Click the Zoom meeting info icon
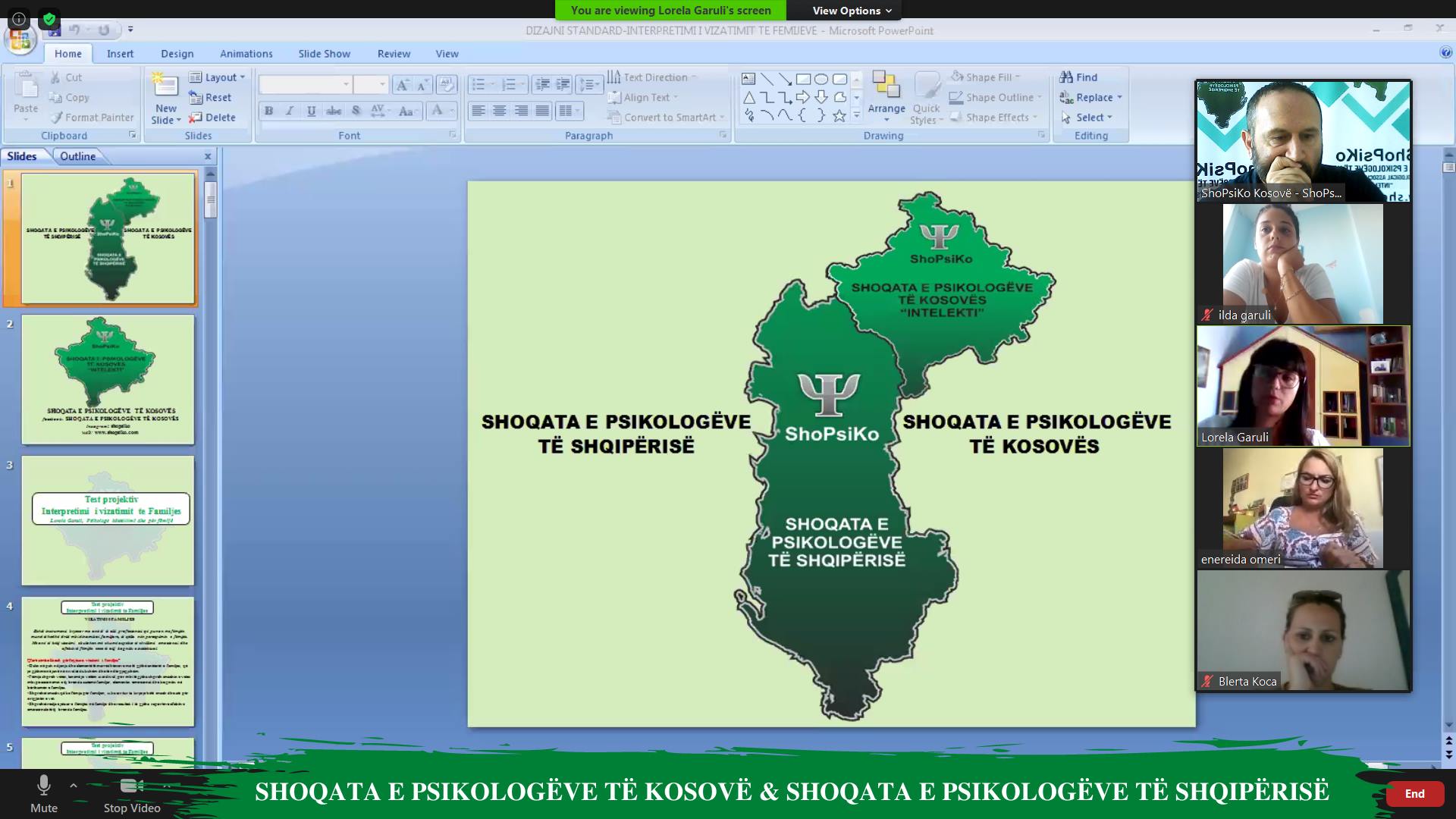The height and width of the screenshot is (819, 1456). 19,19
